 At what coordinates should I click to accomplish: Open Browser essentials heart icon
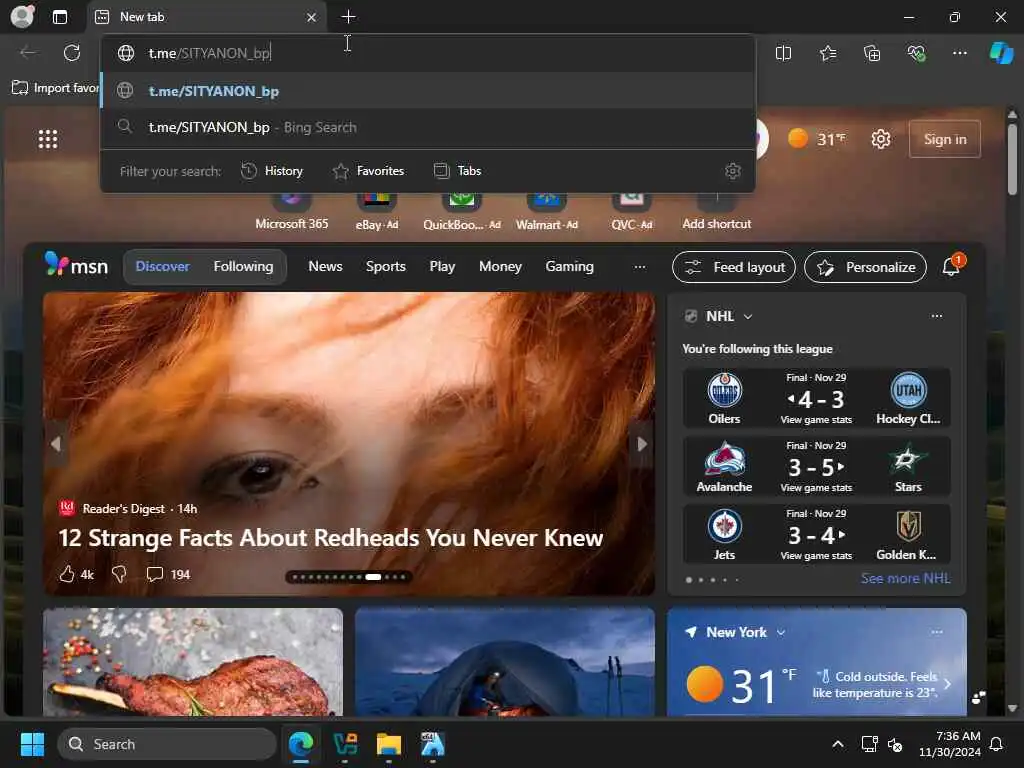[x=916, y=53]
